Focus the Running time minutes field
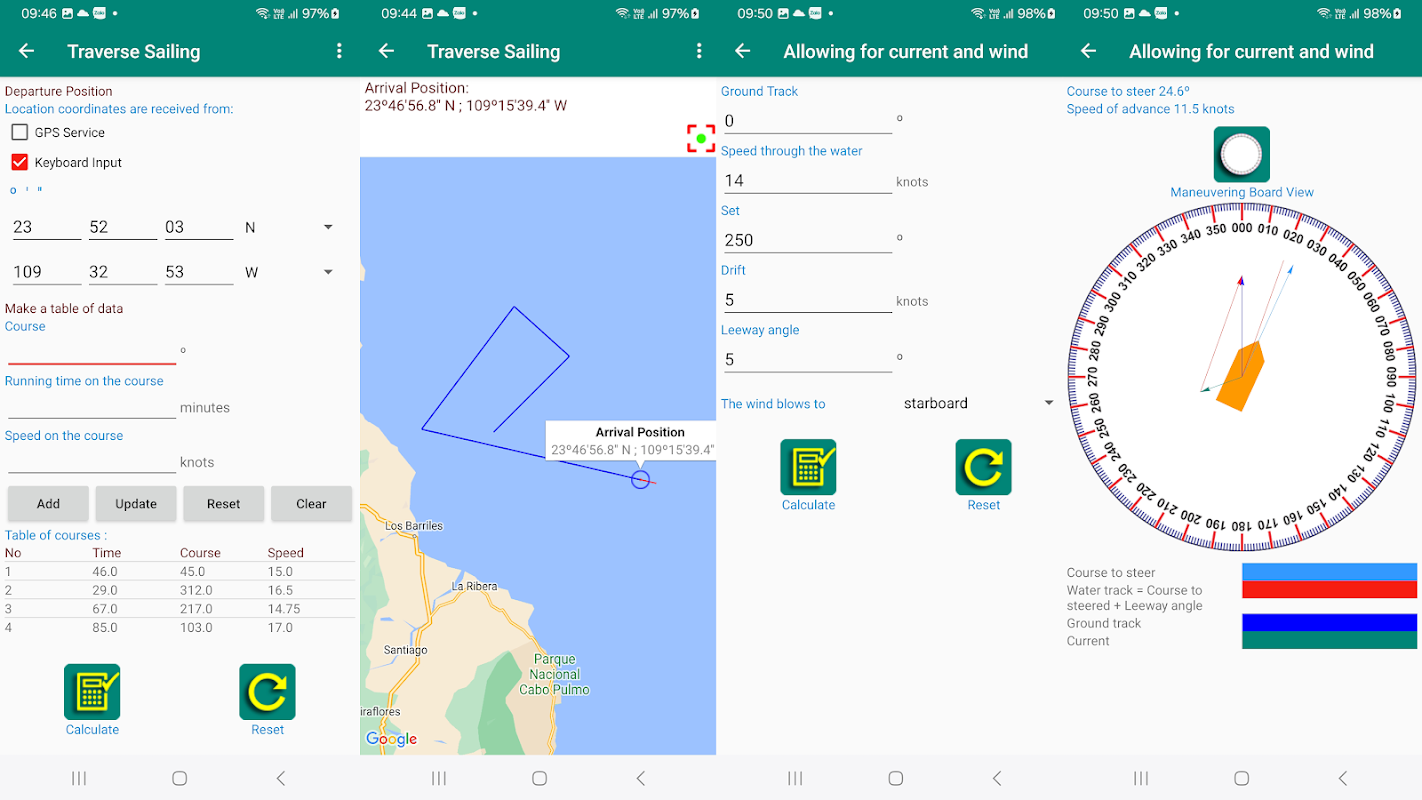This screenshot has width=1422, height=800. click(91, 406)
